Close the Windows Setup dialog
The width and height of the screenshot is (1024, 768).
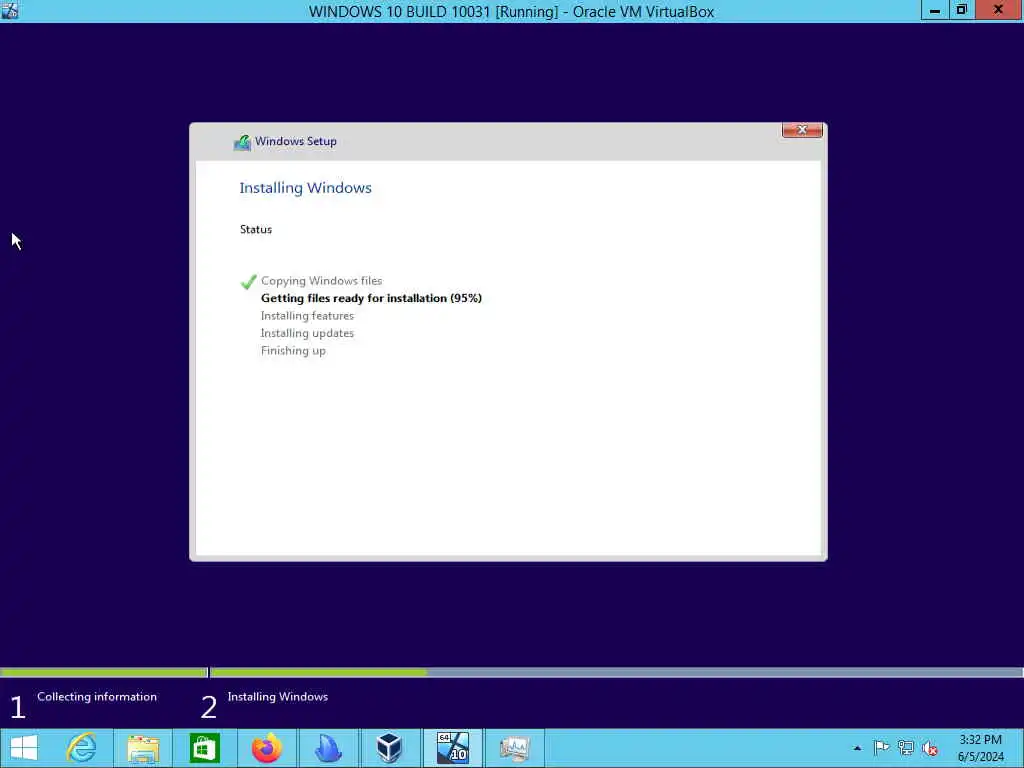[802, 130]
